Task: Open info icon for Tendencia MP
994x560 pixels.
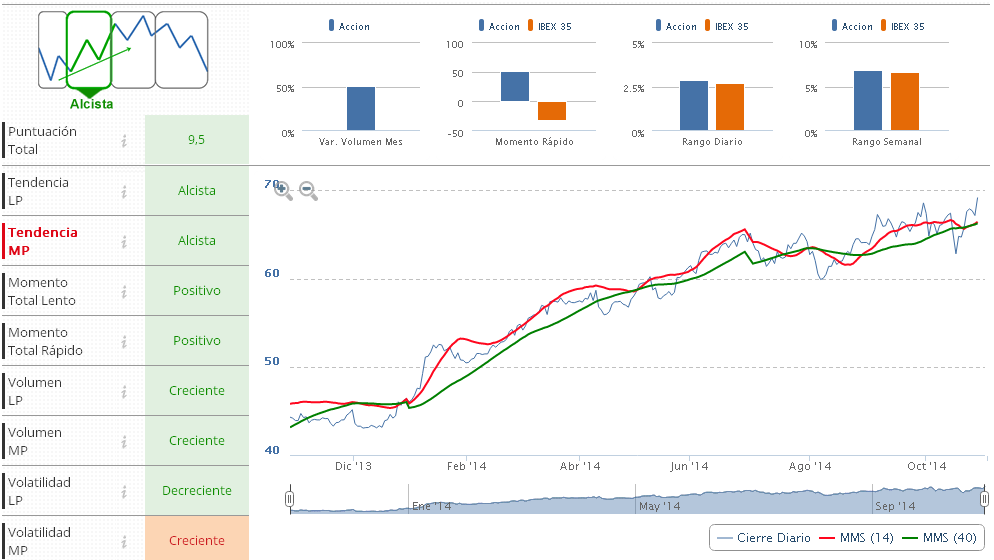Action: 124,241
